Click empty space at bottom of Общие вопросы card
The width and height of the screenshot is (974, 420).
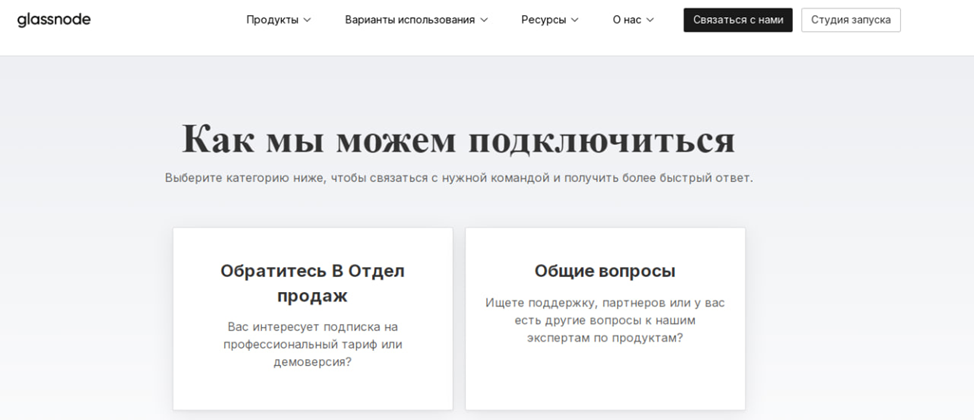604,385
